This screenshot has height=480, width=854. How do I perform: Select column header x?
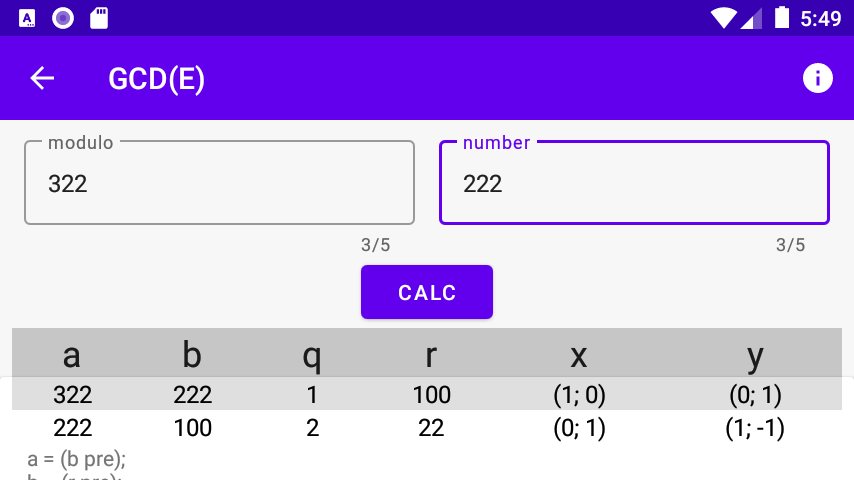coord(579,356)
